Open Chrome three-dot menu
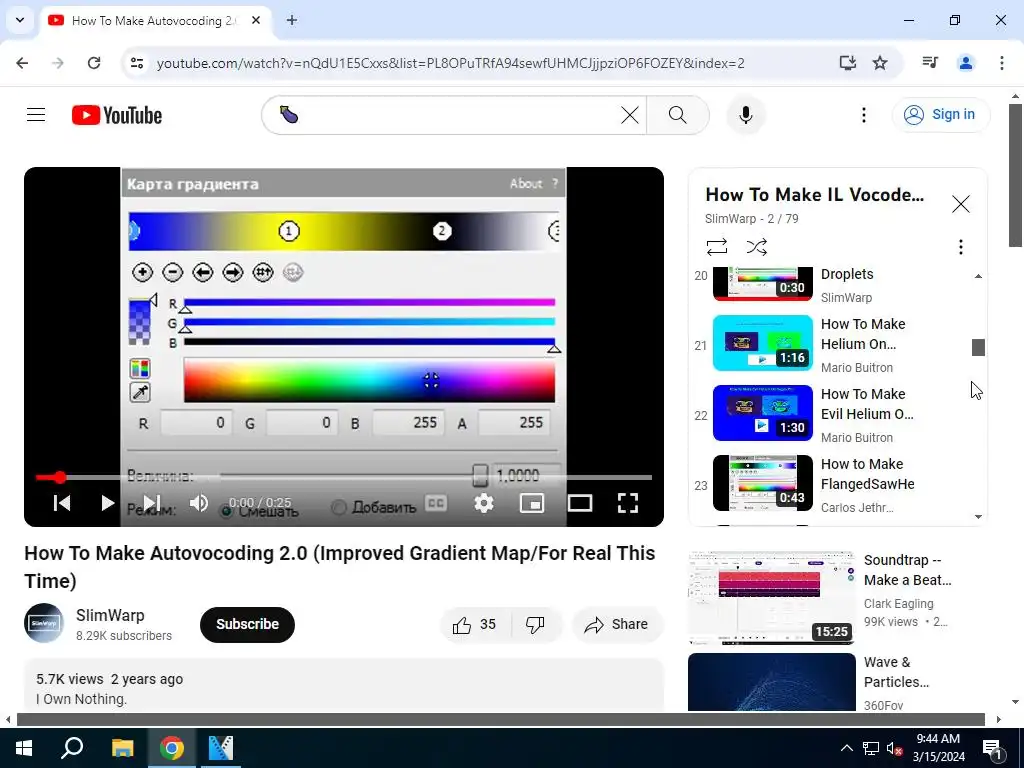1024x768 pixels. click(x=1001, y=63)
